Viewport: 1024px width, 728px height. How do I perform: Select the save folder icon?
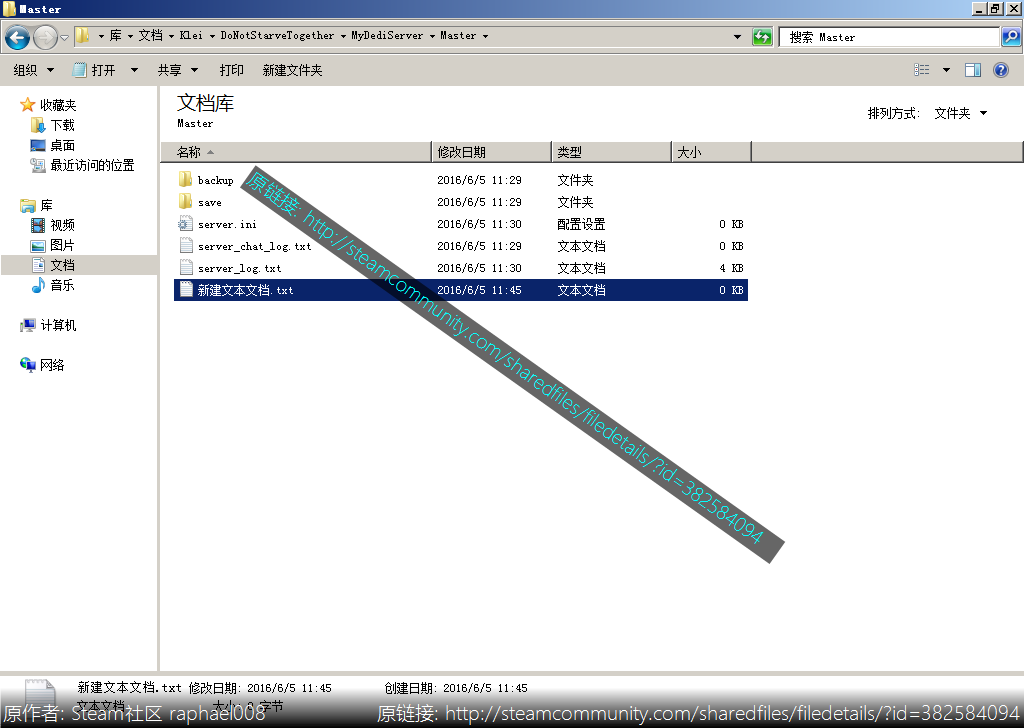pyautogui.click(x=185, y=201)
